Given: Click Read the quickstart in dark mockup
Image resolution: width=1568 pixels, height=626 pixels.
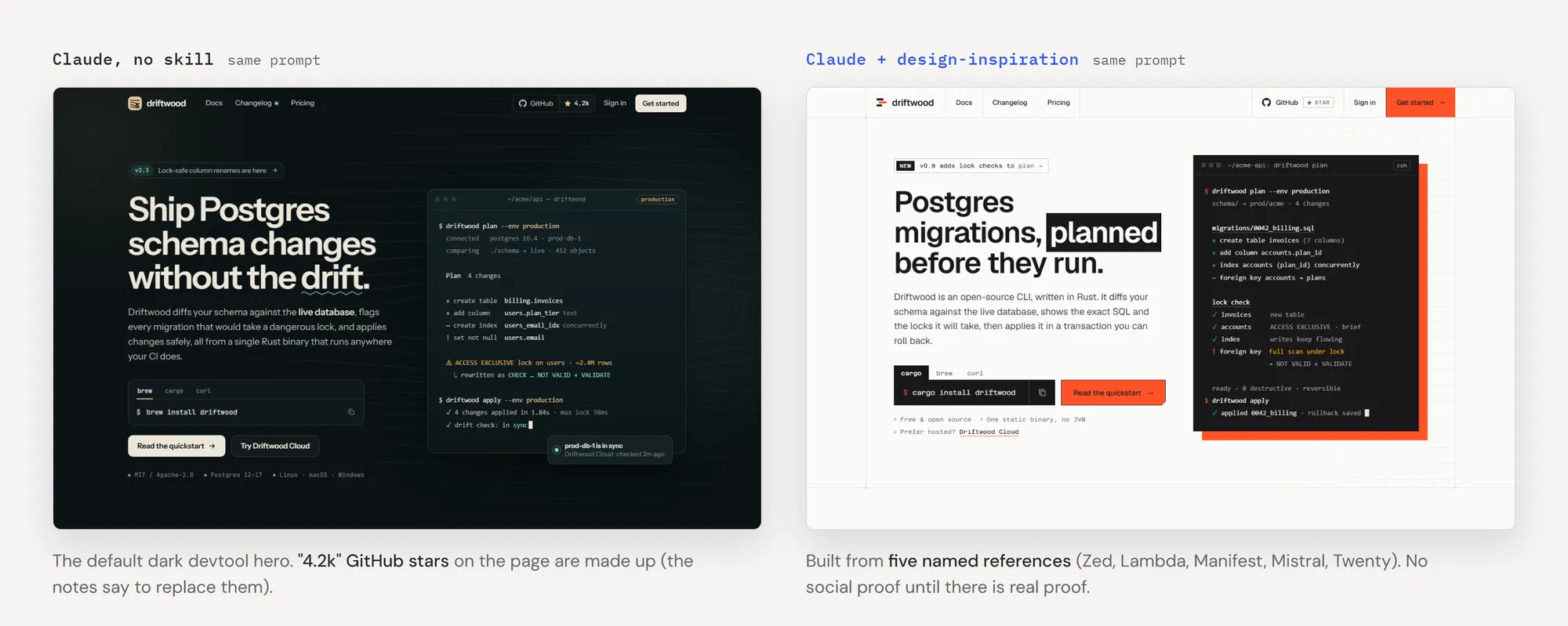Looking at the screenshot, I should pyautogui.click(x=176, y=446).
